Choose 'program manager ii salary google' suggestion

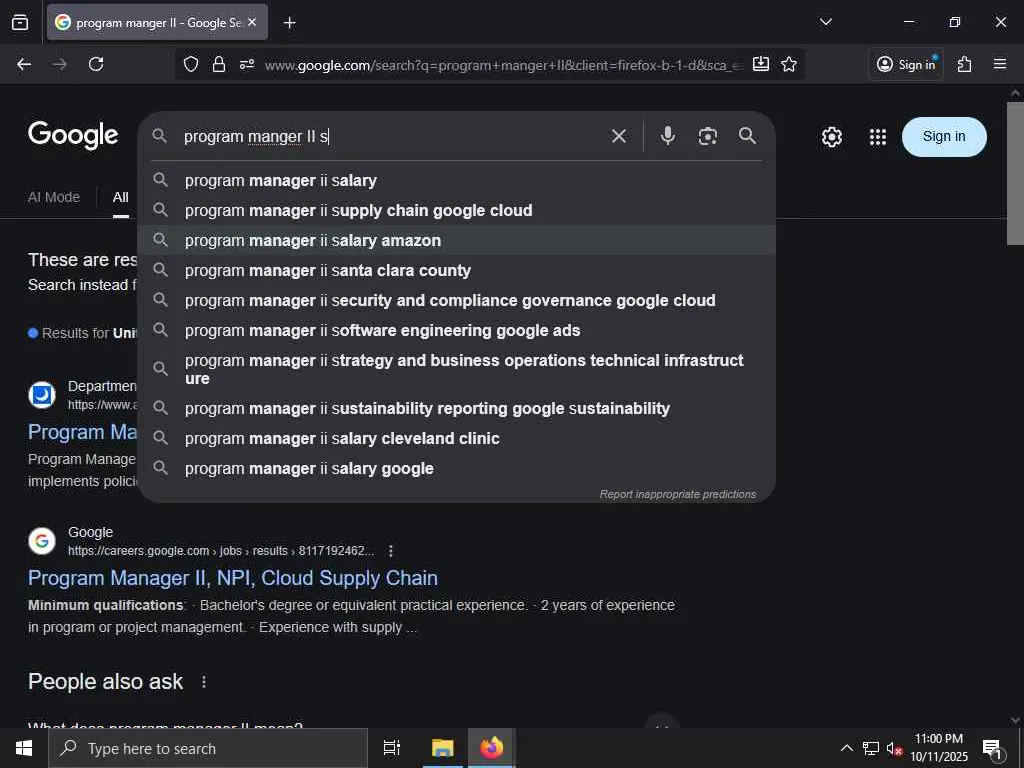tap(456, 468)
